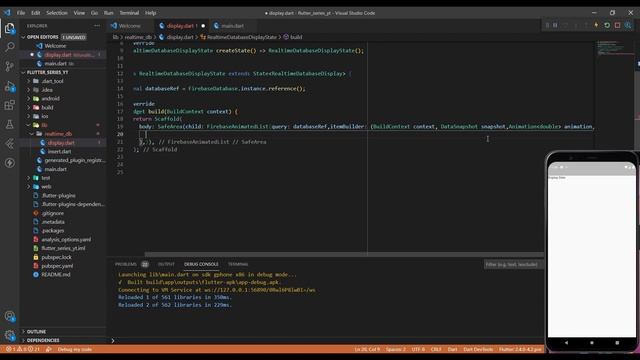Open README.md in the file tree
640x360 pixels.
56,275
